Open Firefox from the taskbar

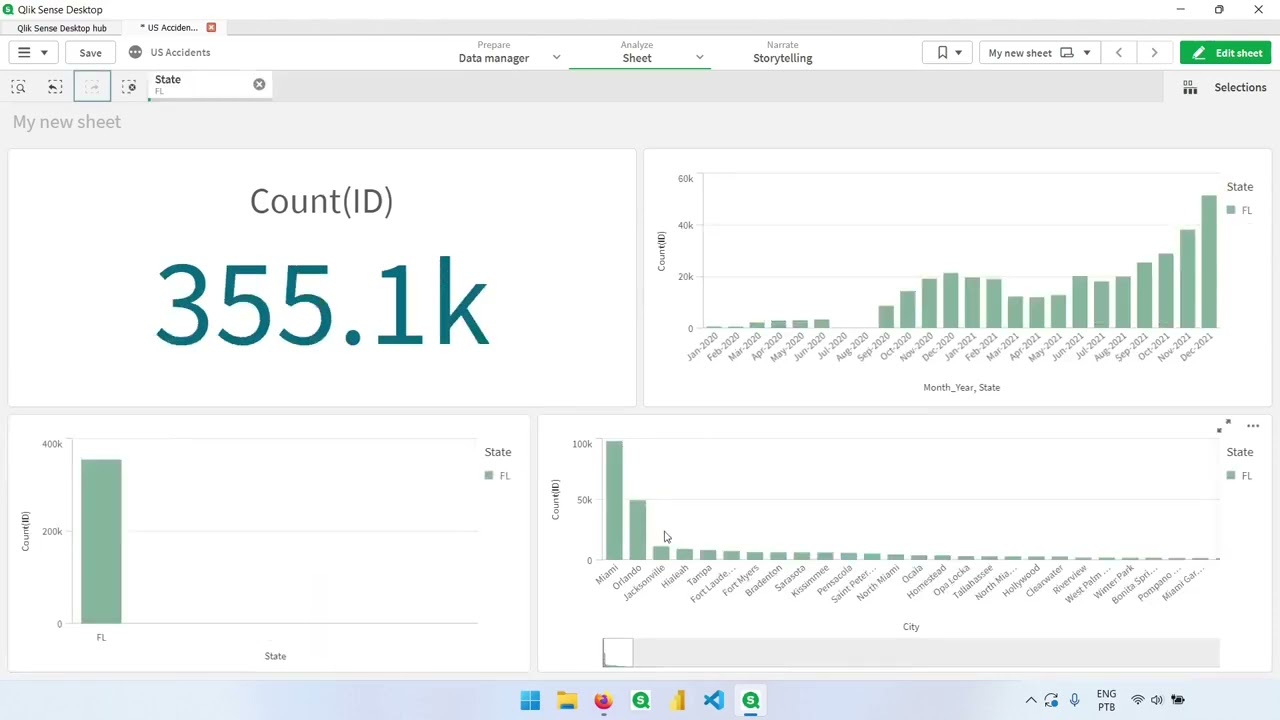click(603, 701)
